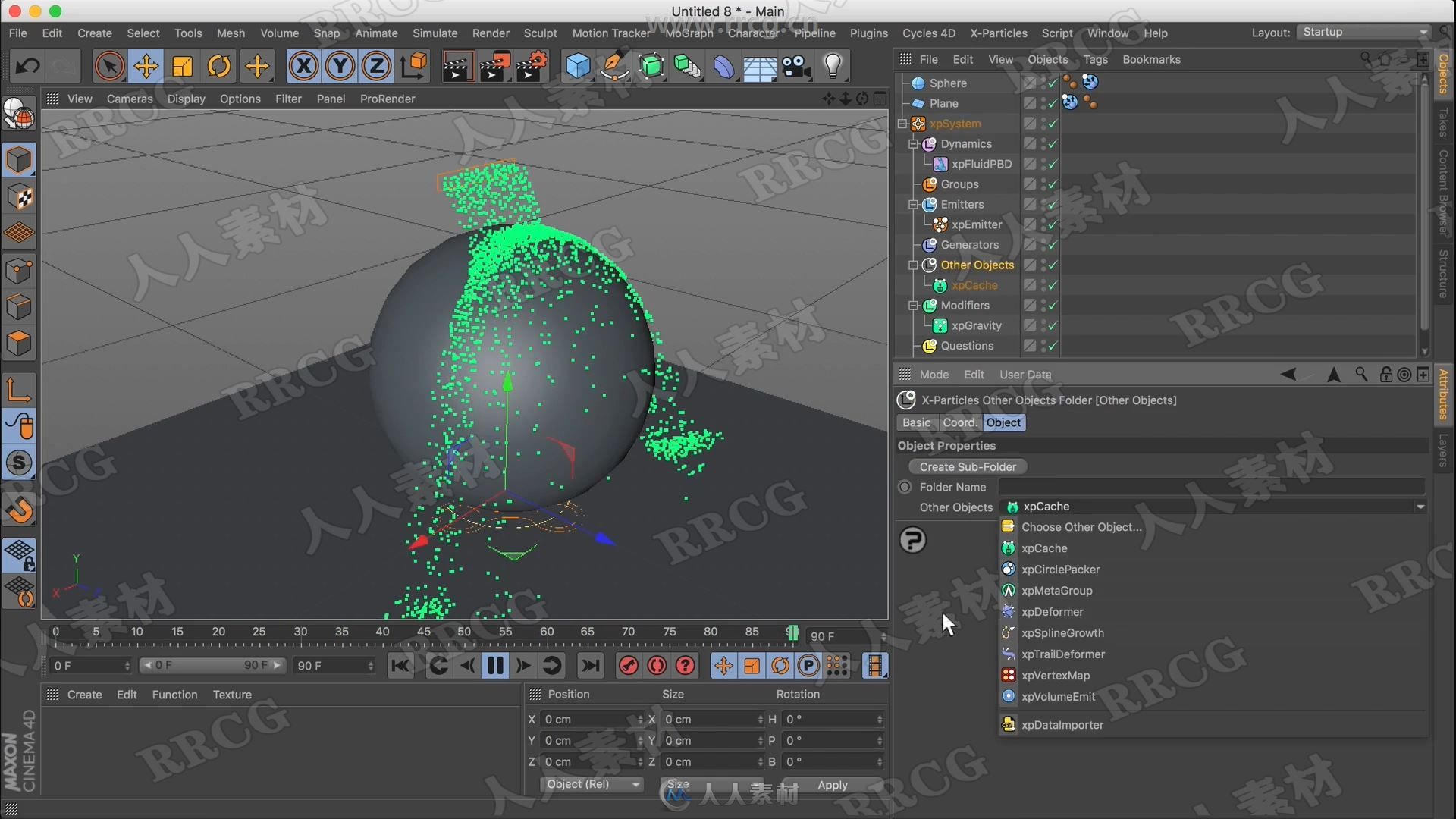
Task: Switch to Texture mode in left palette
Action: click(x=19, y=197)
